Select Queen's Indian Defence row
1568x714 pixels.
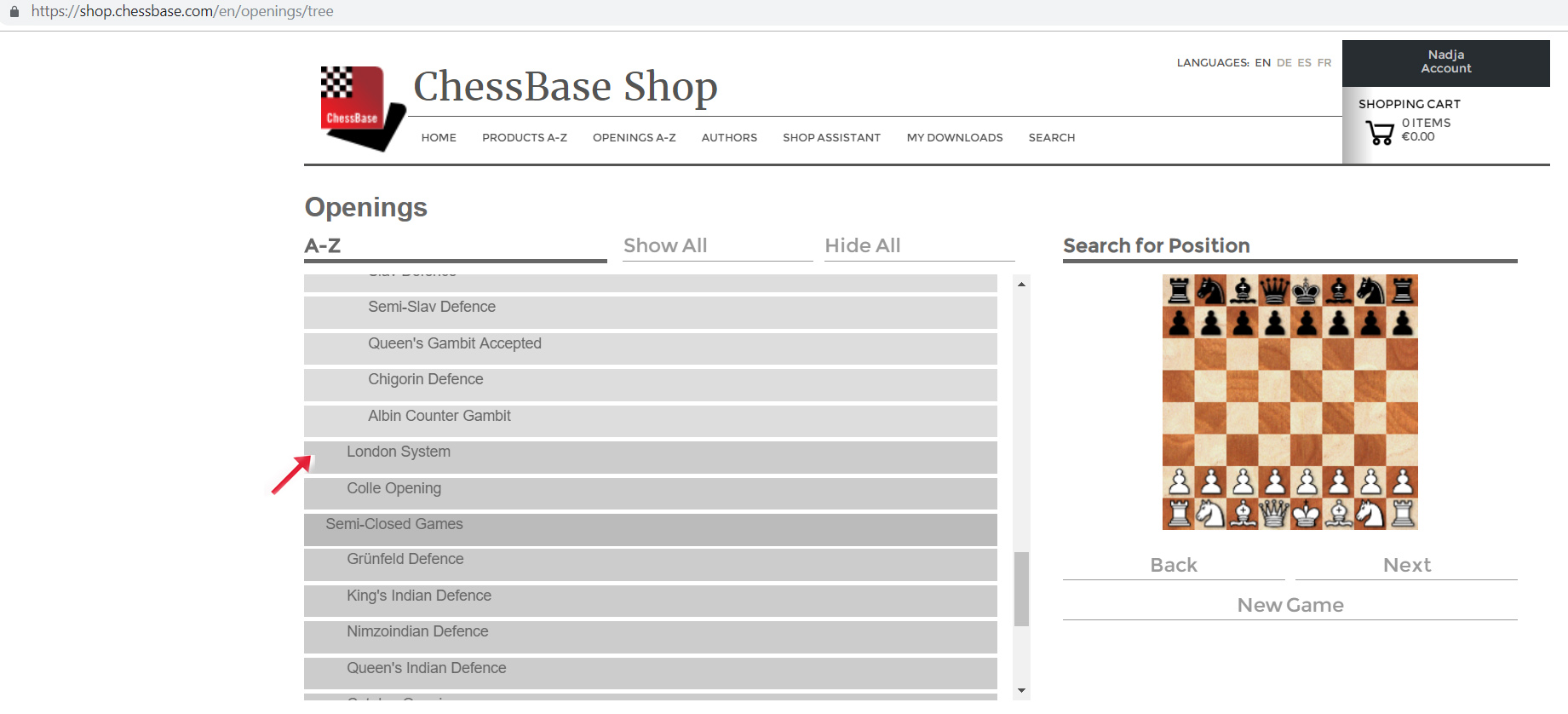pyautogui.click(x=651, y=674)
